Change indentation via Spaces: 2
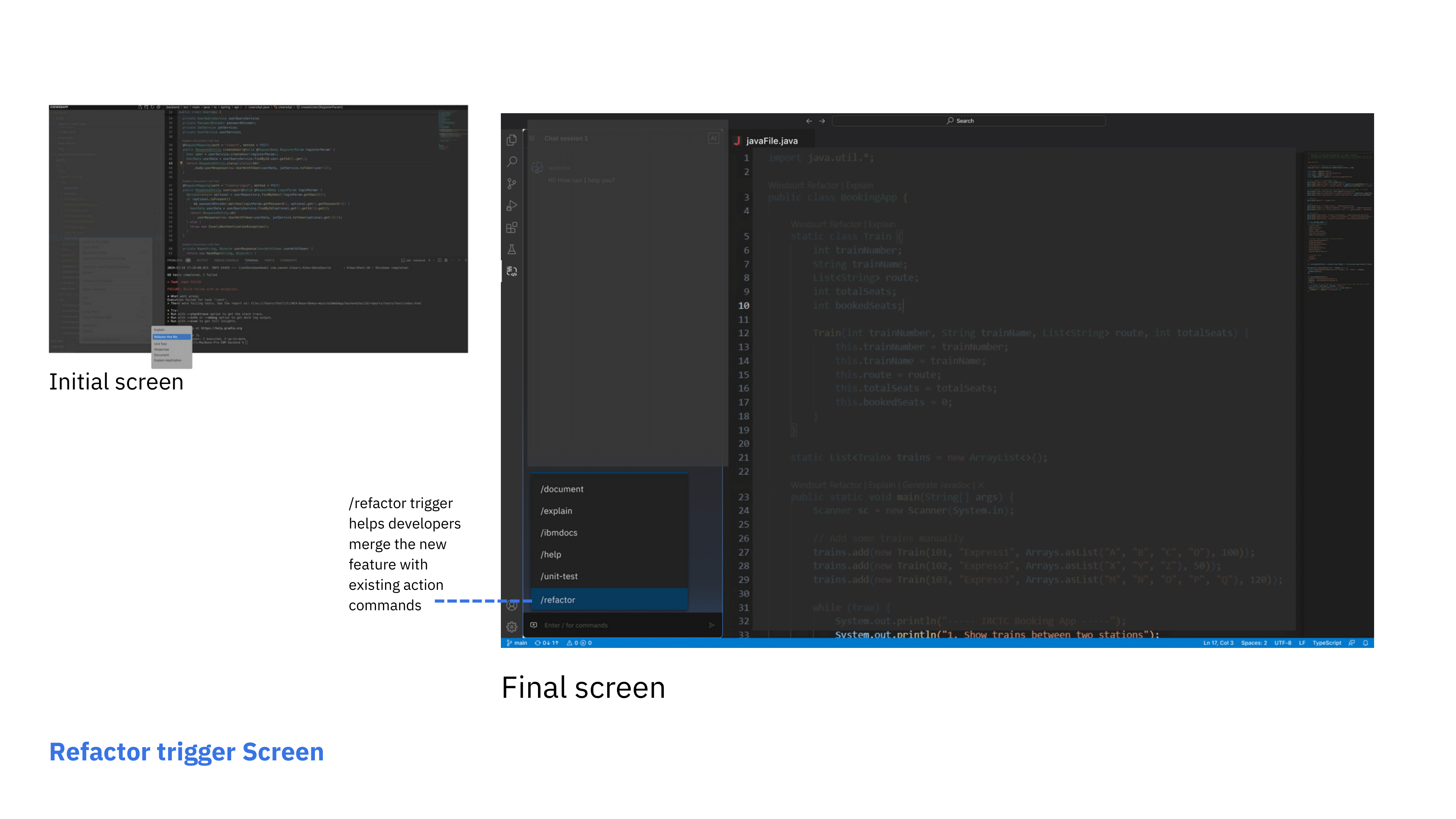This screenshot has height=819, width=1456. pyautogui.click(x=1254, y=643)
